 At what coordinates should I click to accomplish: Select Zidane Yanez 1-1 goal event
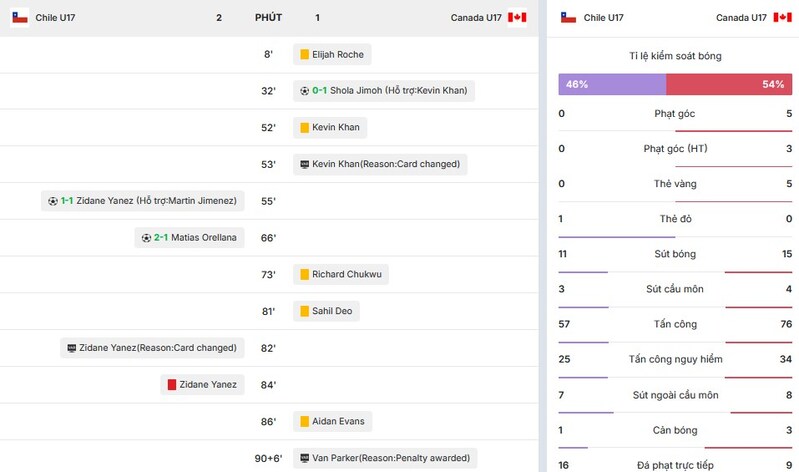click(143, 201)
